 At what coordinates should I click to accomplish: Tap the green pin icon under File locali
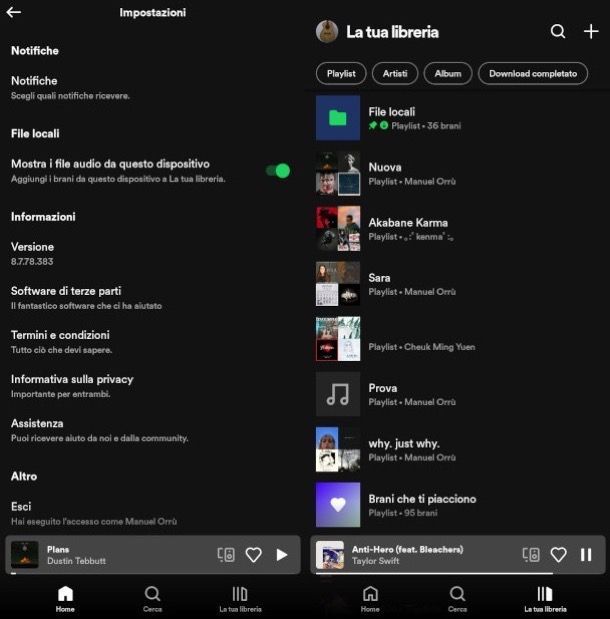[372, 126]
